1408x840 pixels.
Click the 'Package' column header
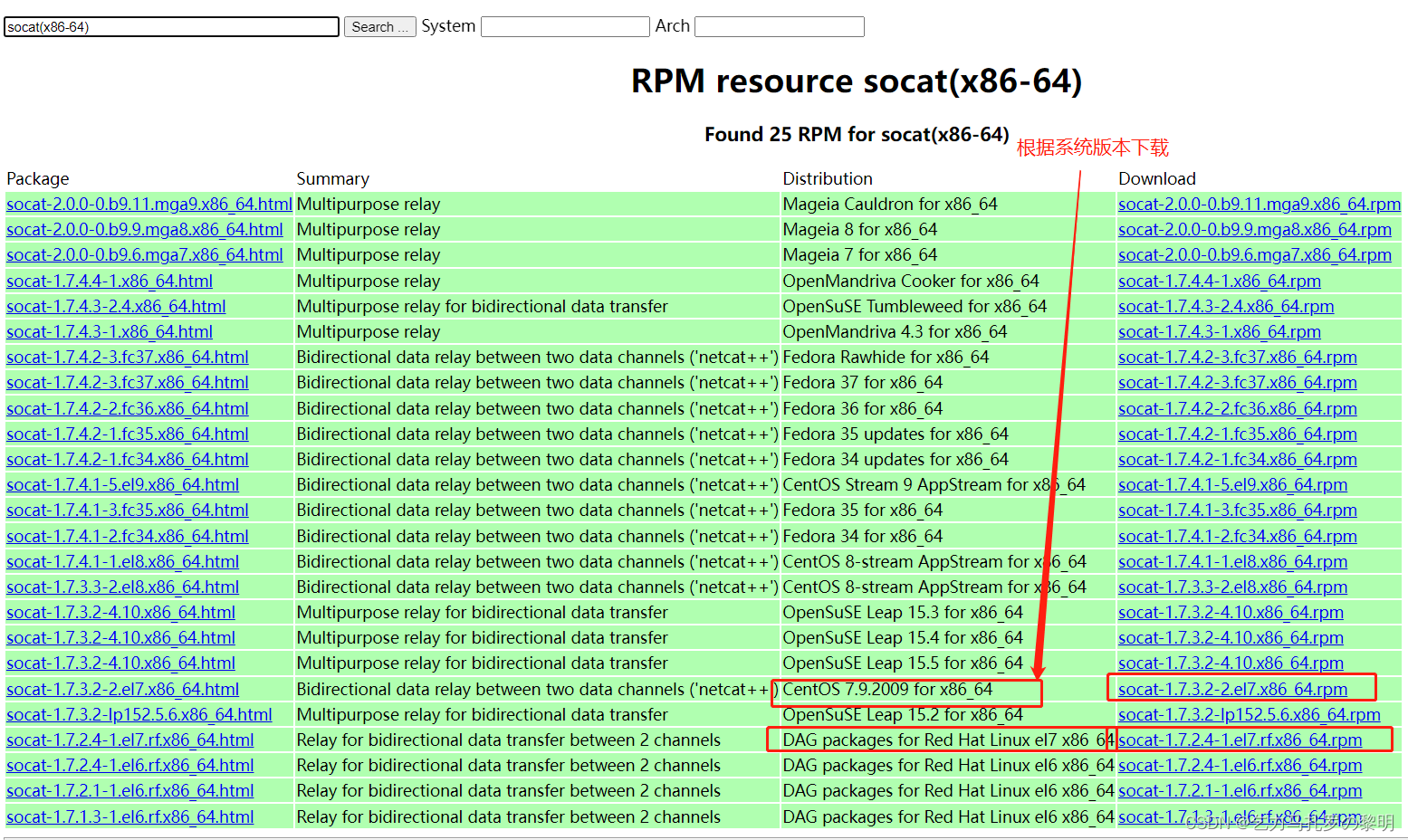38,179
